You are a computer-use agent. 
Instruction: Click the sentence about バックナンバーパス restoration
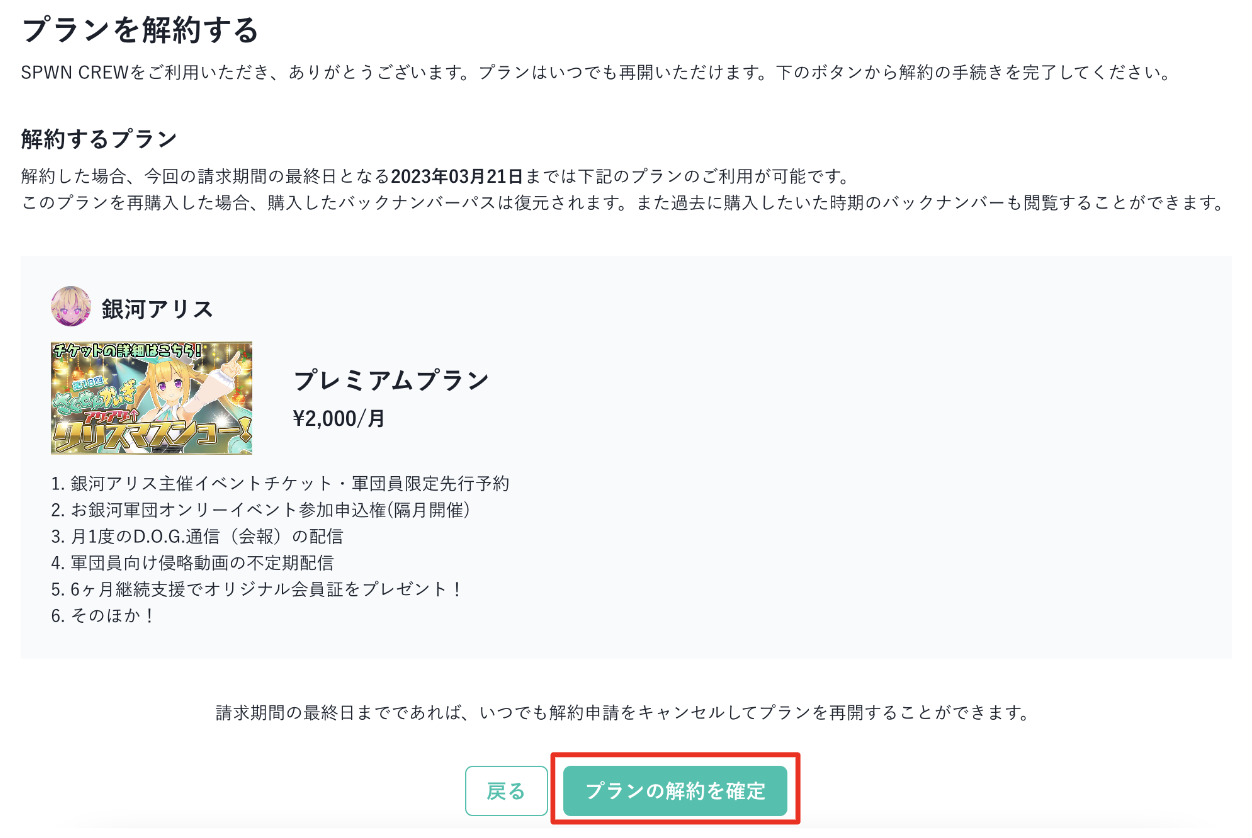[x=622, y=203]
